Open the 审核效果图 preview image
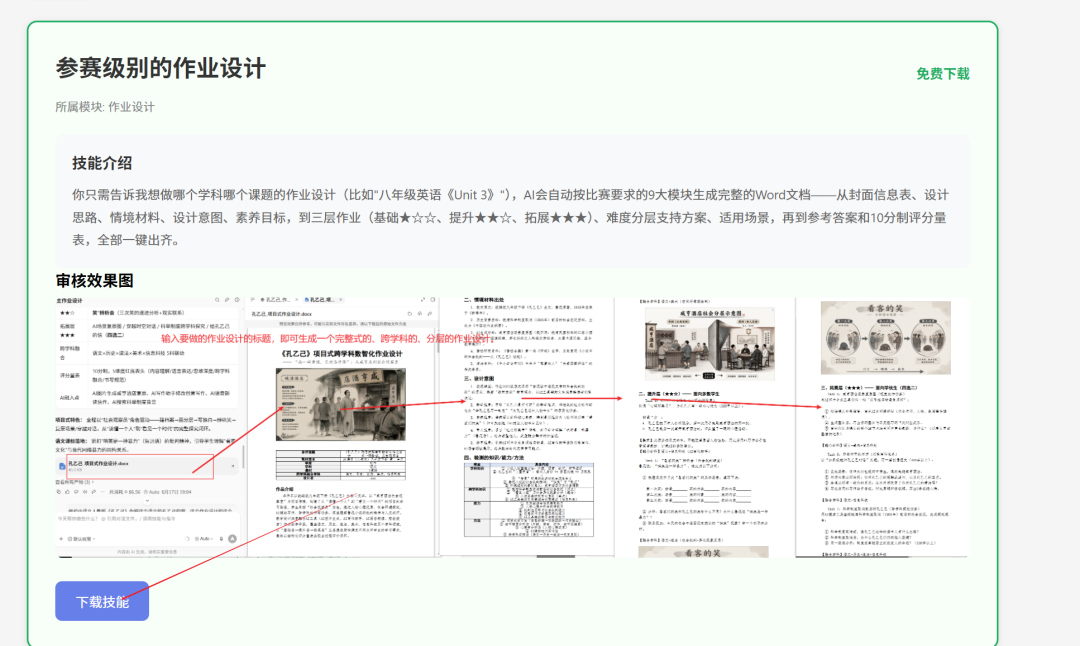Image resolution: width=1080 pixels, height=646 pixels. (x=512, y=427)
